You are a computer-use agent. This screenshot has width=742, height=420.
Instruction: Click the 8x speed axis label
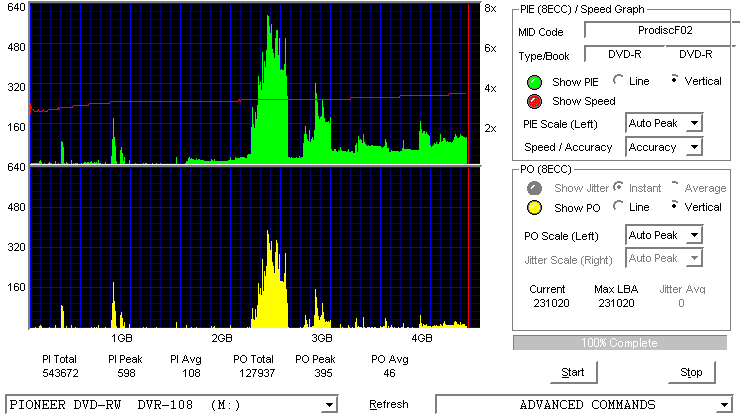pyautogui.click(x=490, y=9)
